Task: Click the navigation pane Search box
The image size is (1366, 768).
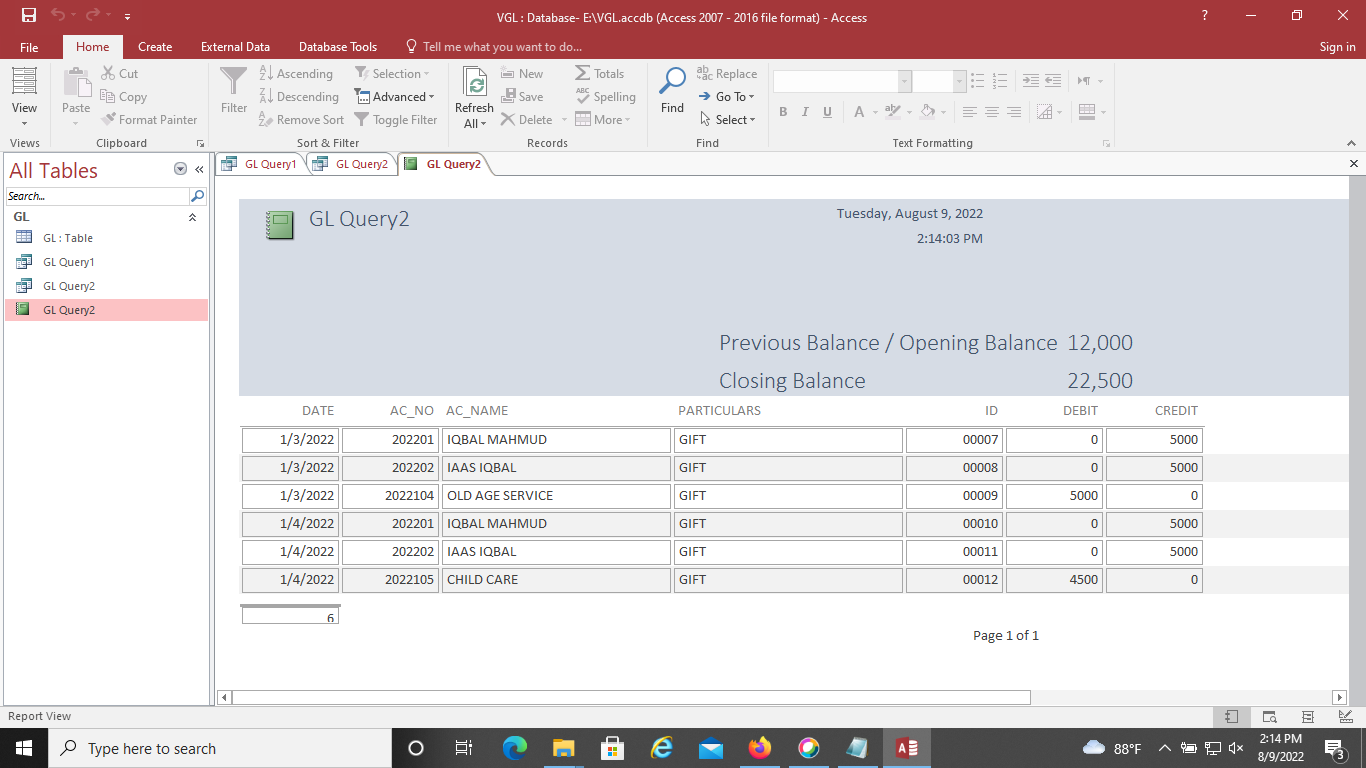Action: 98,196
